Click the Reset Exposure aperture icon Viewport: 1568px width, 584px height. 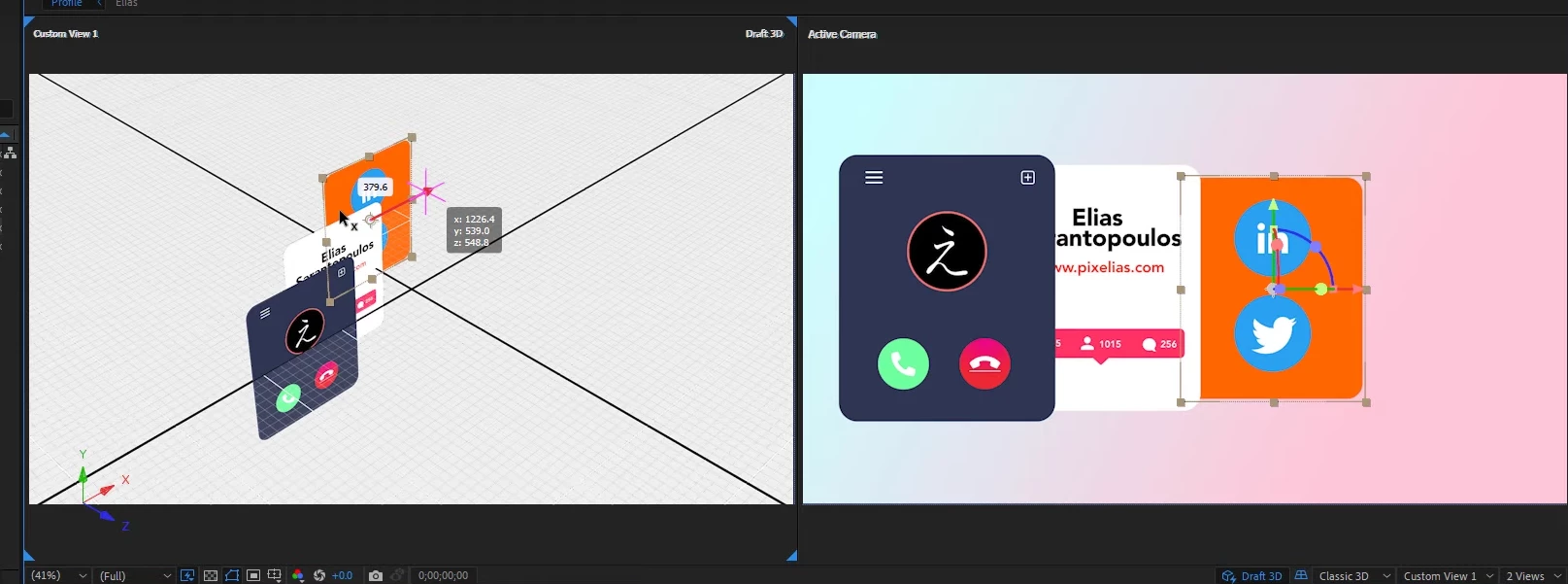click(x=319, y=575)
